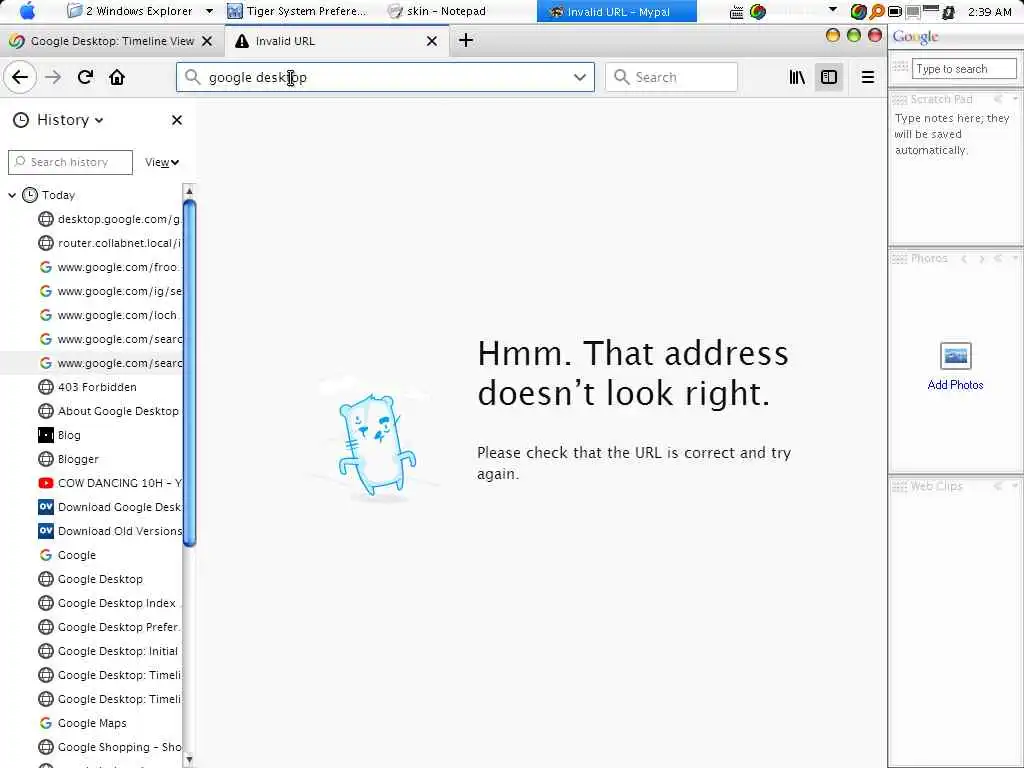Open www.google.com/froo history entry
1024x768 pixels.
(x=109, y=268)
